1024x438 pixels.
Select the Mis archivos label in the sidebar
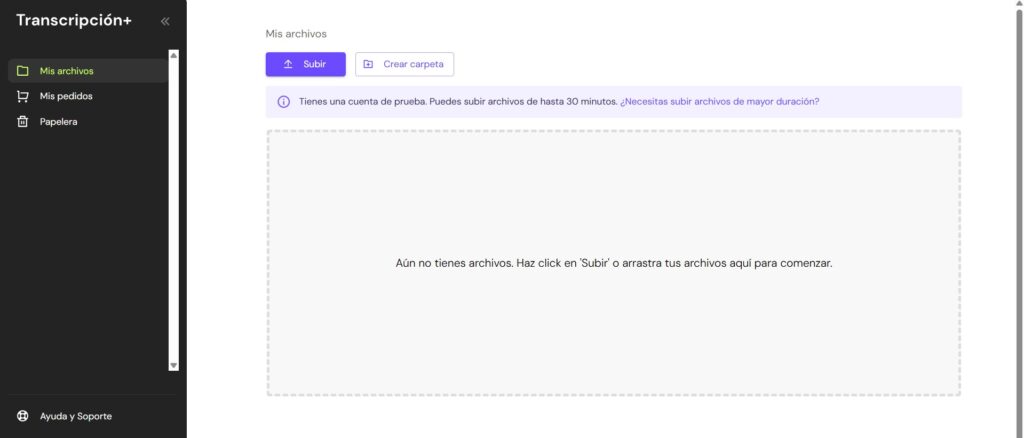[67, 71]
